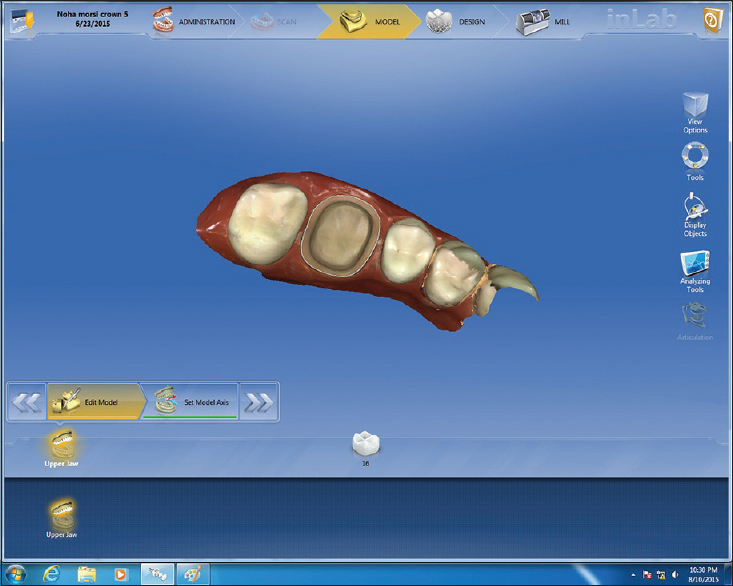This screenshot has width=733, height=586.
Task: Switch to the Administration phase
Action: pos(195,21)
